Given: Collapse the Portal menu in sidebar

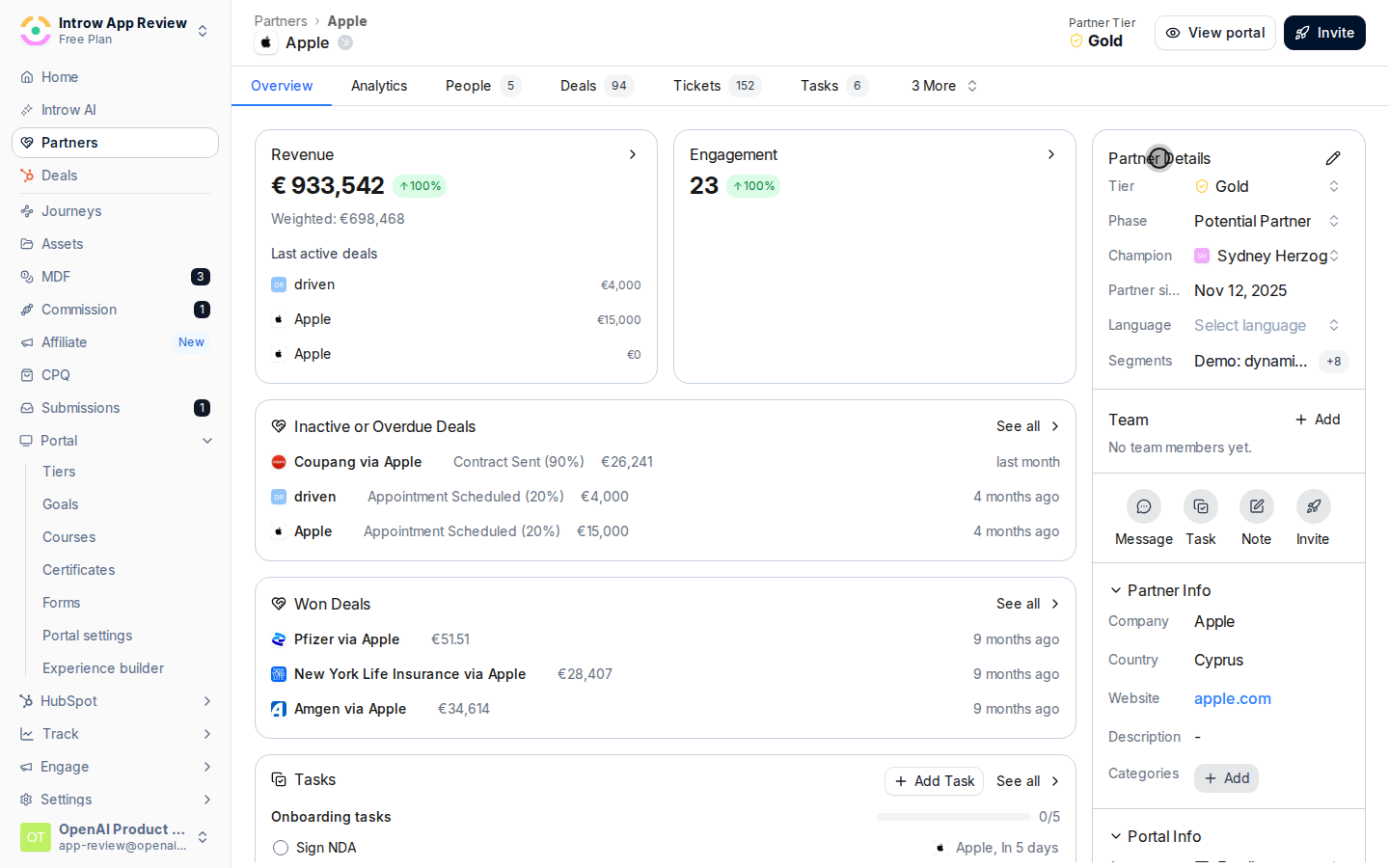Looking at the screenshot, I should click(207, 441).
